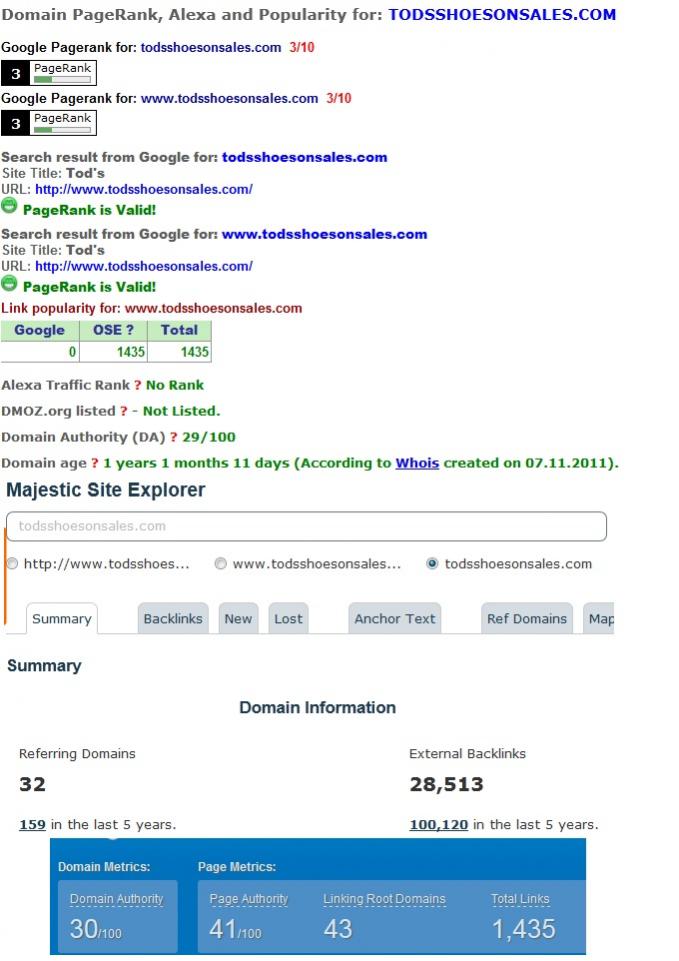
Task: Open the Map tab
Action: [599, 618]
